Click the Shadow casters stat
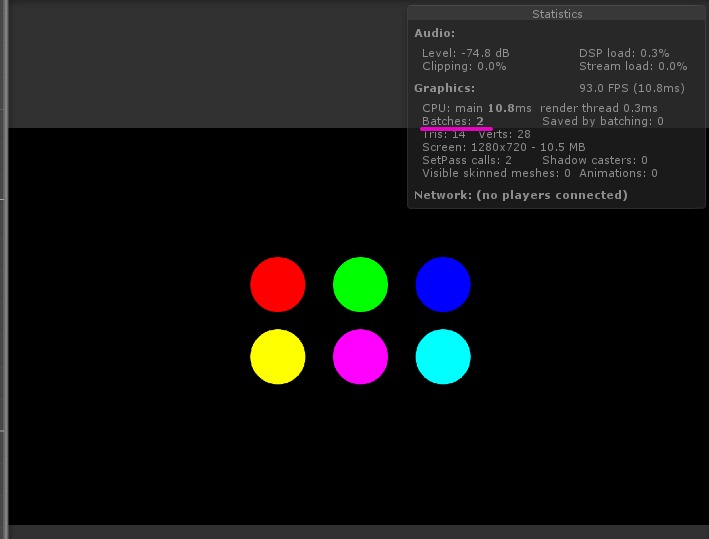 pyautogui.click(x=594, y=160)
